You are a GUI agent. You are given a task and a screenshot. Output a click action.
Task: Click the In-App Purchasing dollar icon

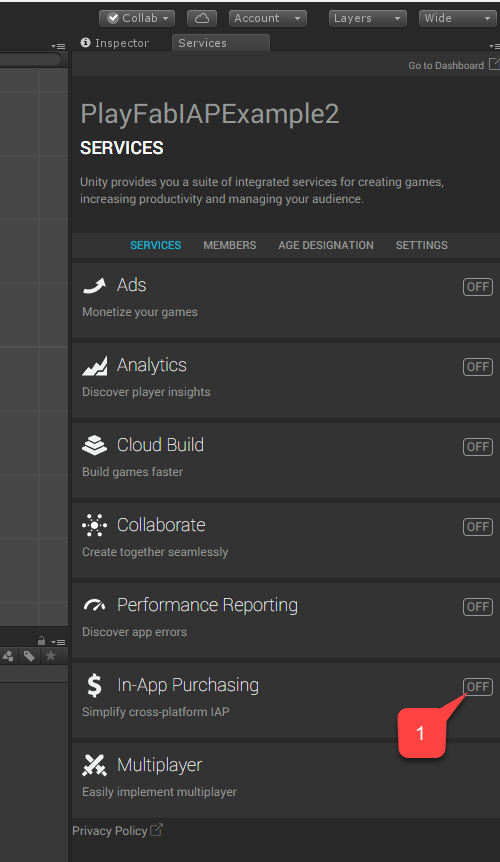pyautogui.click(x=95, y=686)
